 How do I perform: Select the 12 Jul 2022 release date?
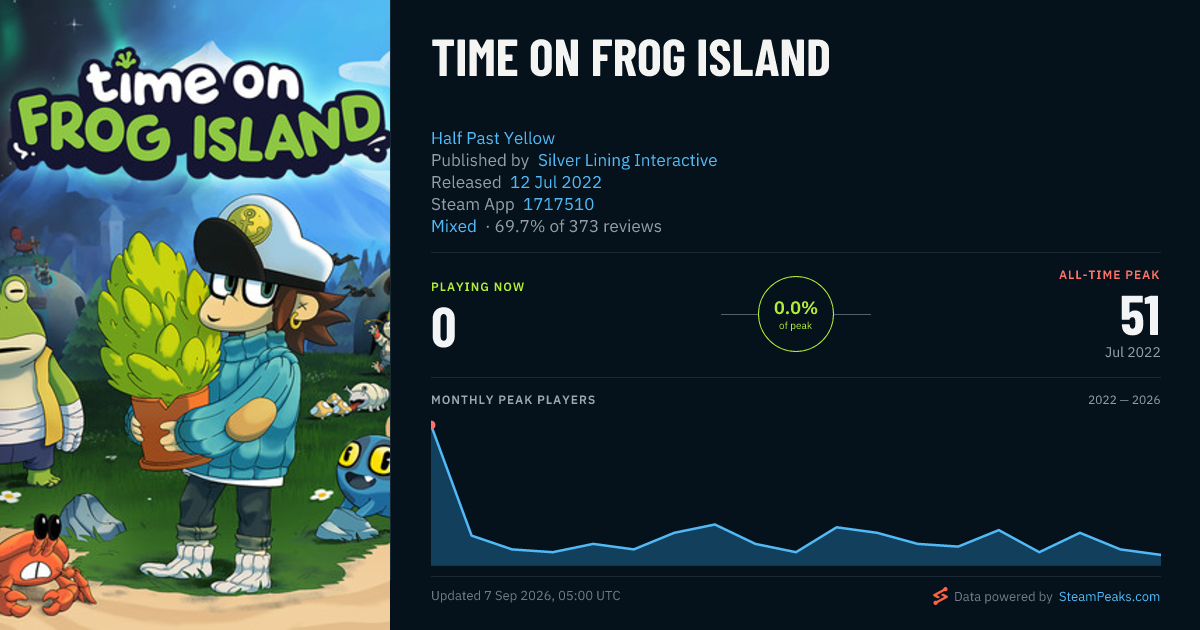(x=556, y=182)
